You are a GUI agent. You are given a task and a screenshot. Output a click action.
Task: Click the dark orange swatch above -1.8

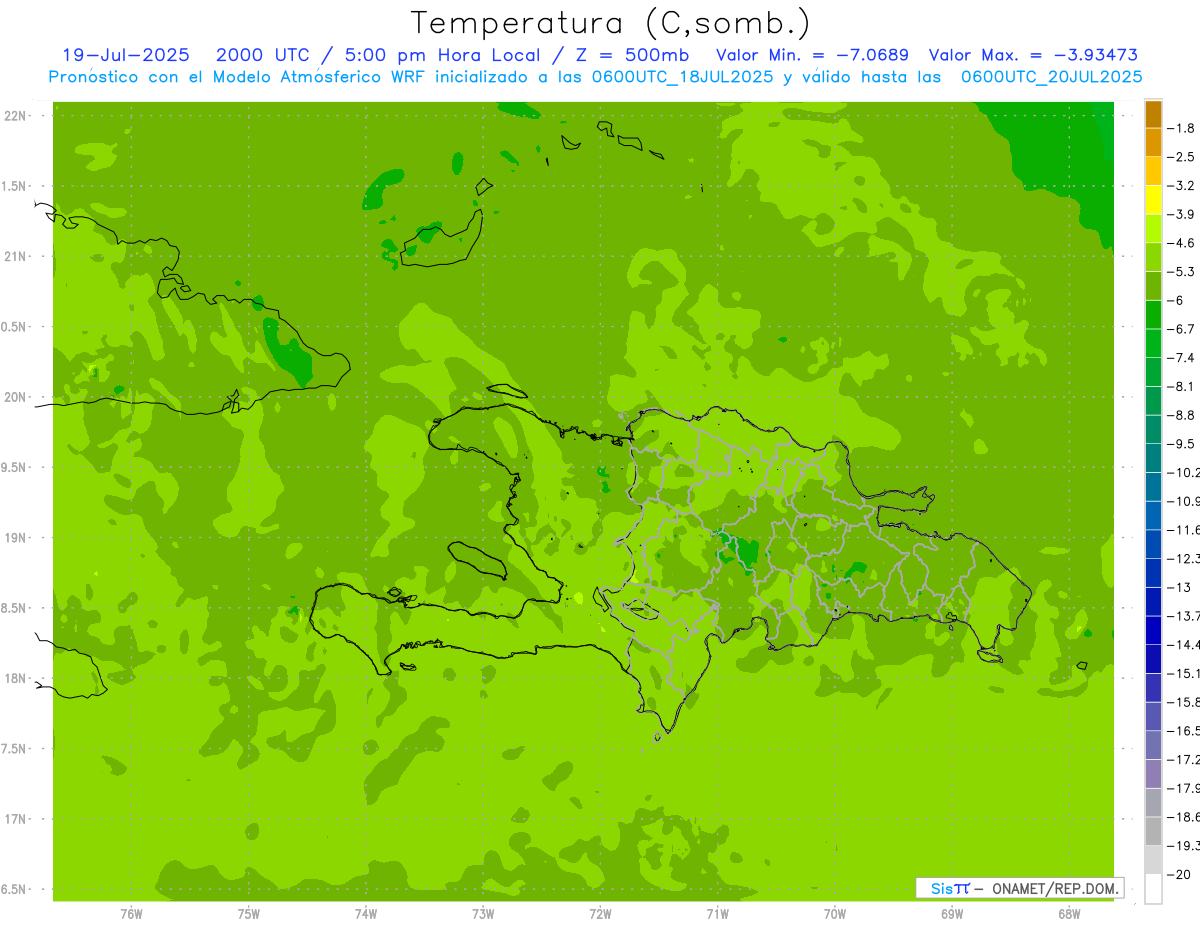point(1153,114)
